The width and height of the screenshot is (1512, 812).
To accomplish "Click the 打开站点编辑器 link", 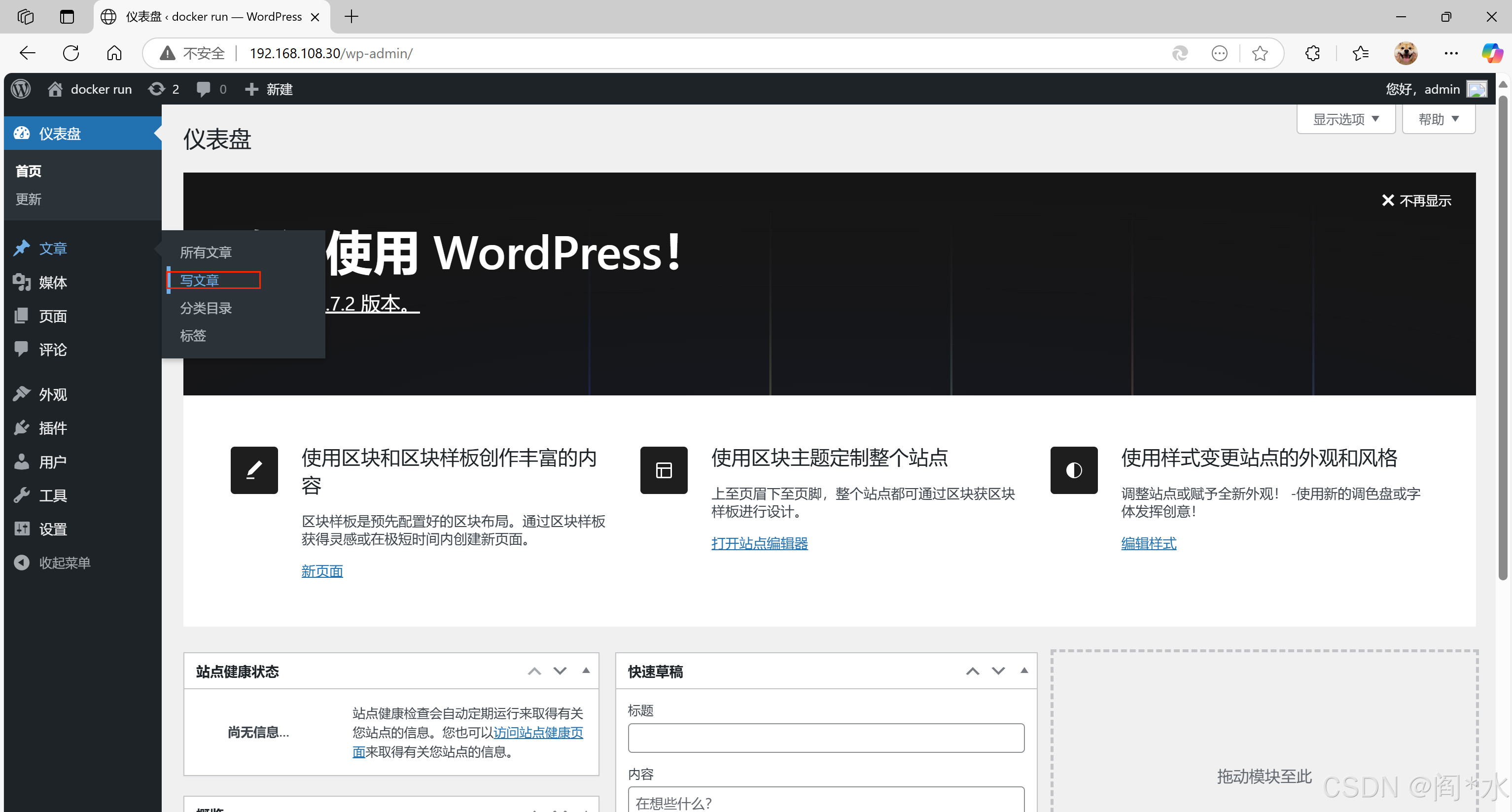I will [x=759, y=543].
